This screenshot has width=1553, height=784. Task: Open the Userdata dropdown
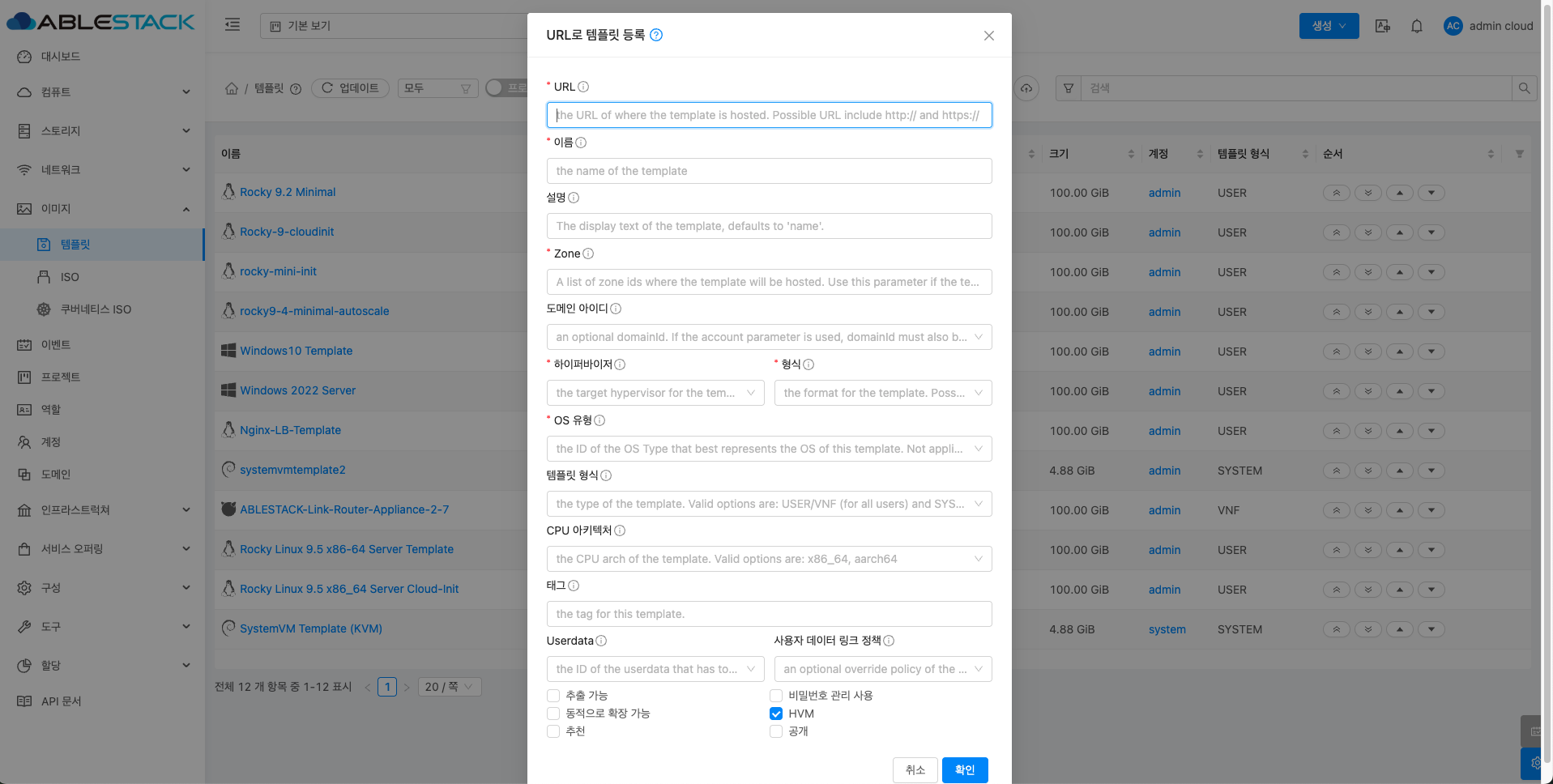655,669
